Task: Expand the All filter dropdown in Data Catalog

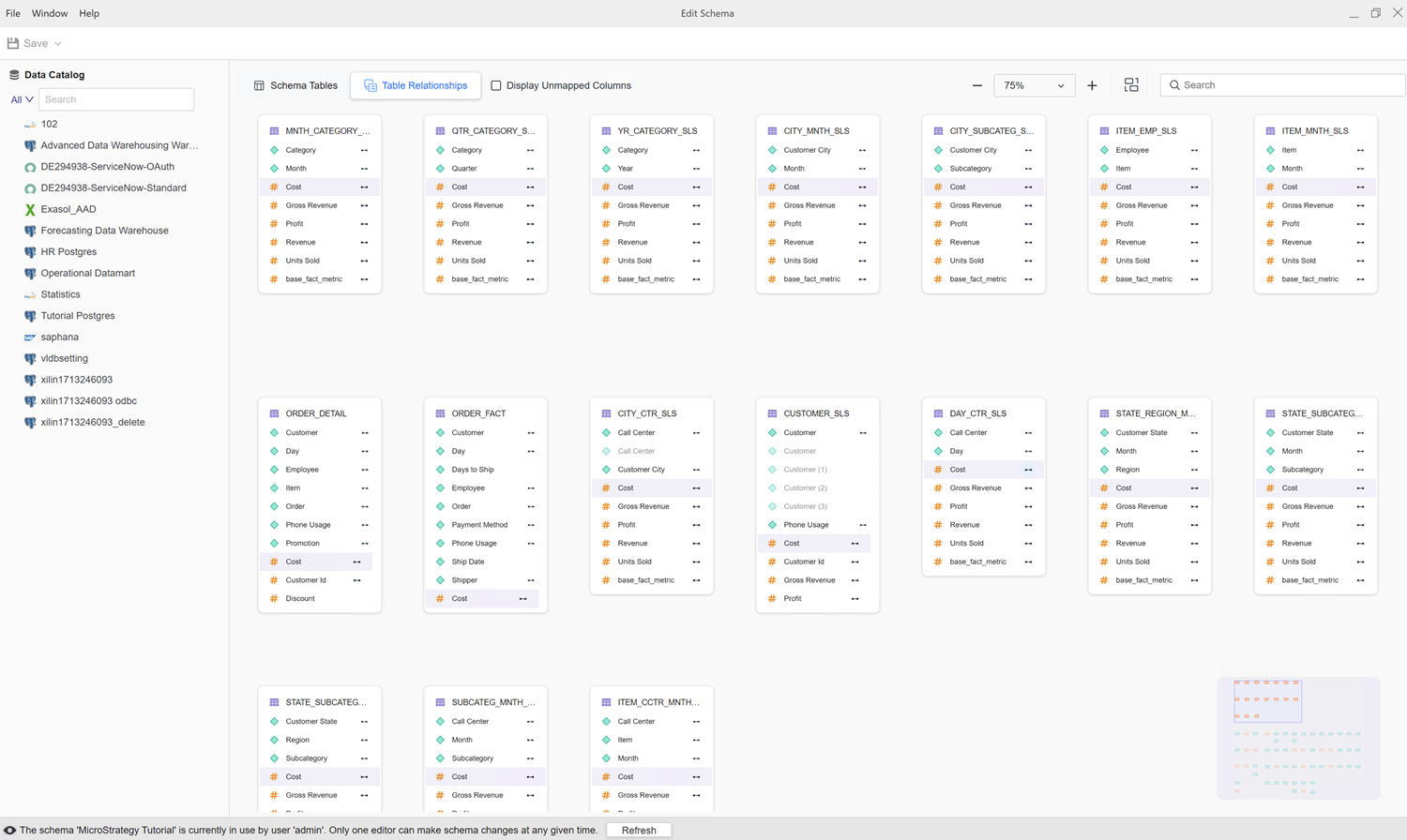Action: click(x=22, y=99)
